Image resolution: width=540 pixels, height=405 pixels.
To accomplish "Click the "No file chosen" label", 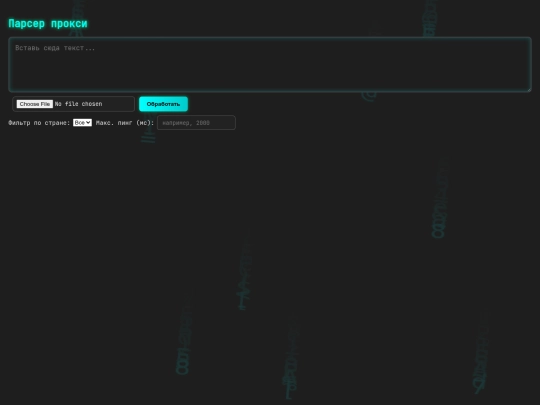I will pos(79,104).
